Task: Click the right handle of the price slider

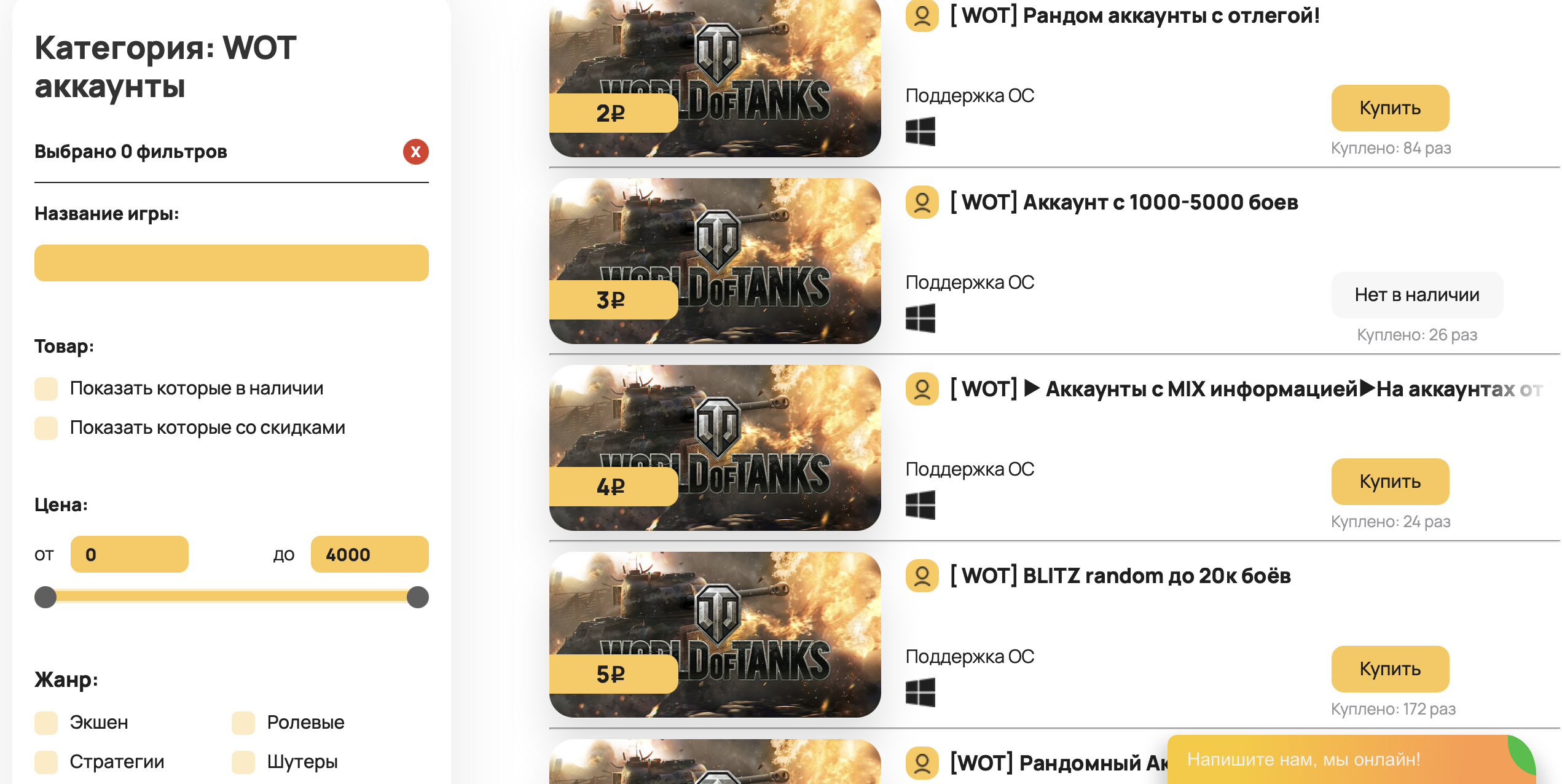Action: (x=418, y=597)
